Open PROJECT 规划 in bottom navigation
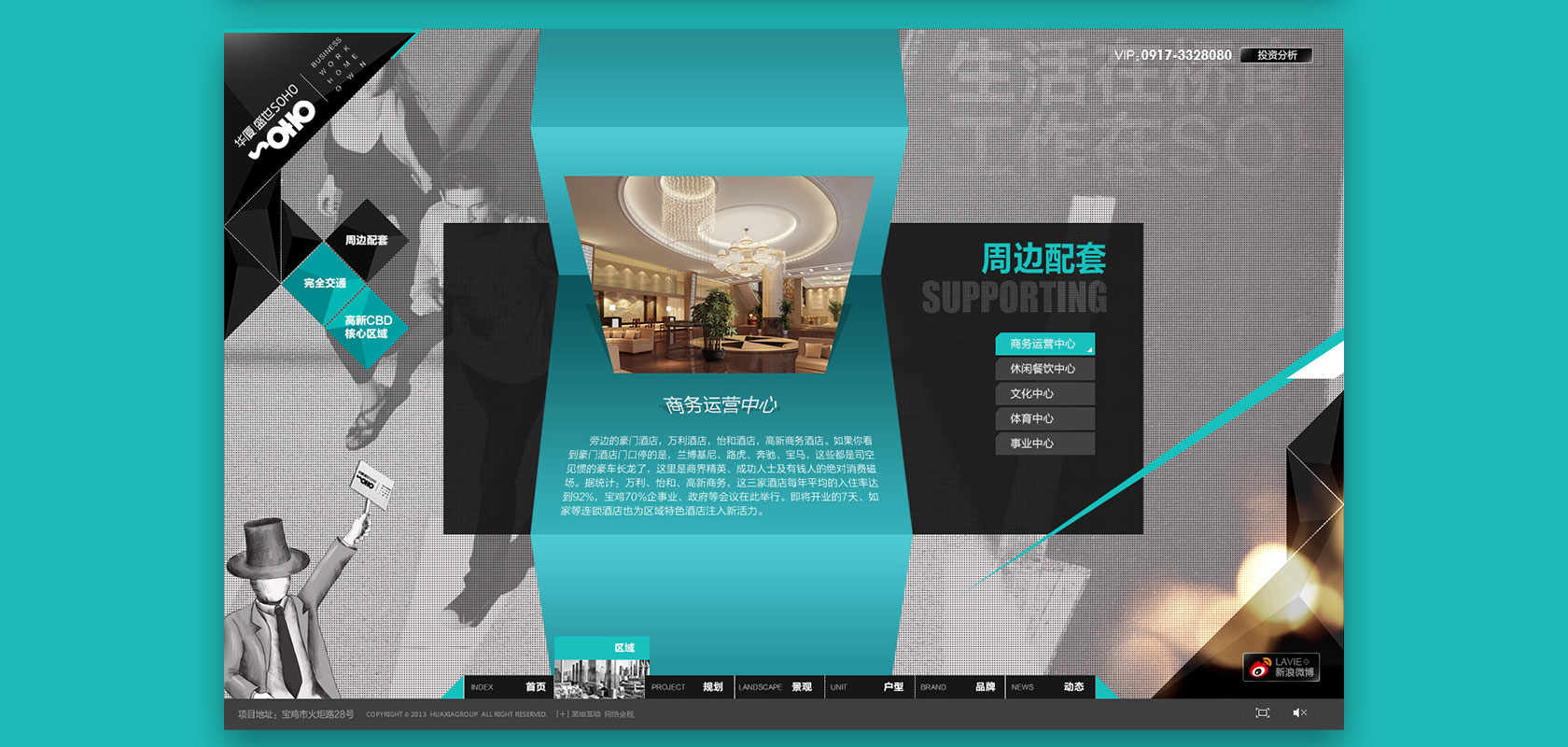 coord(688,687)
